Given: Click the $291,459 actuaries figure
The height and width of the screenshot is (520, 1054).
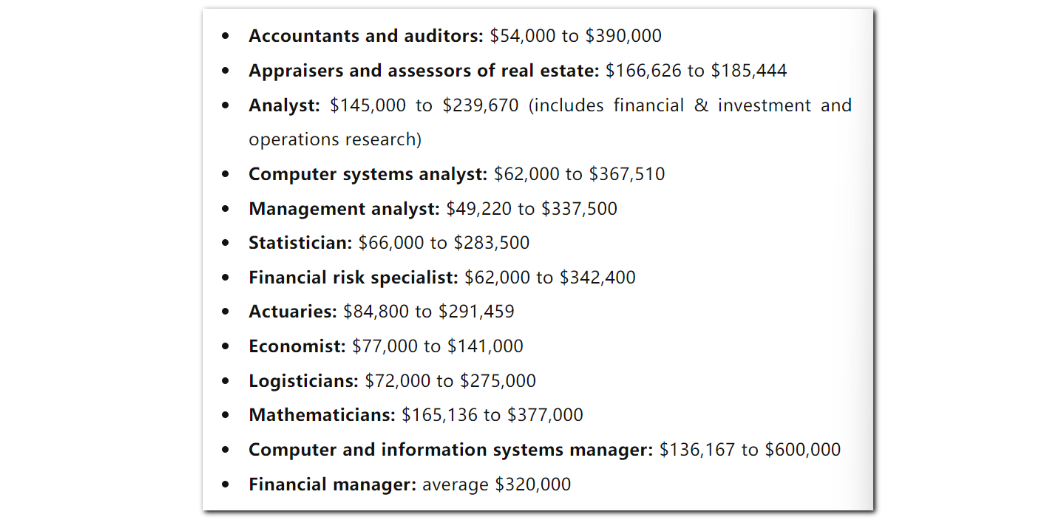Looking at the screenshot, I should click(476, 312).
